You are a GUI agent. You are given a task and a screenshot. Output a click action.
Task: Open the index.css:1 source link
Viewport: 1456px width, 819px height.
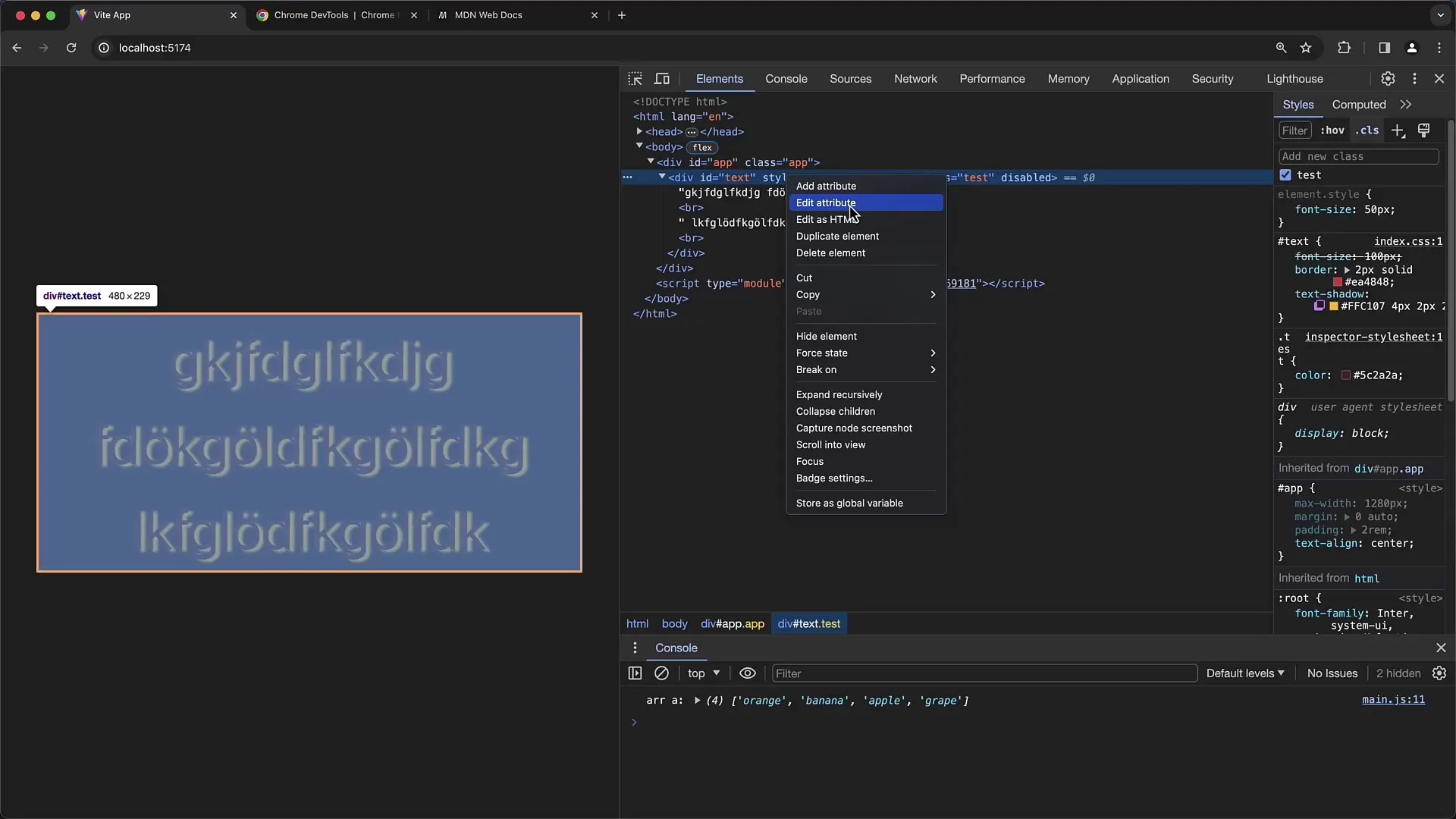(x=1408, y=241)
